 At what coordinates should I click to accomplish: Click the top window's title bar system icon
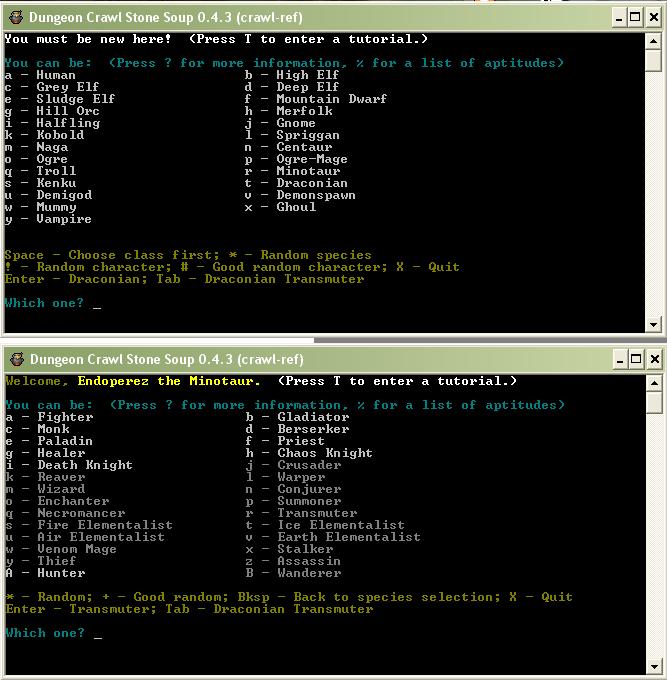(14, 17)
